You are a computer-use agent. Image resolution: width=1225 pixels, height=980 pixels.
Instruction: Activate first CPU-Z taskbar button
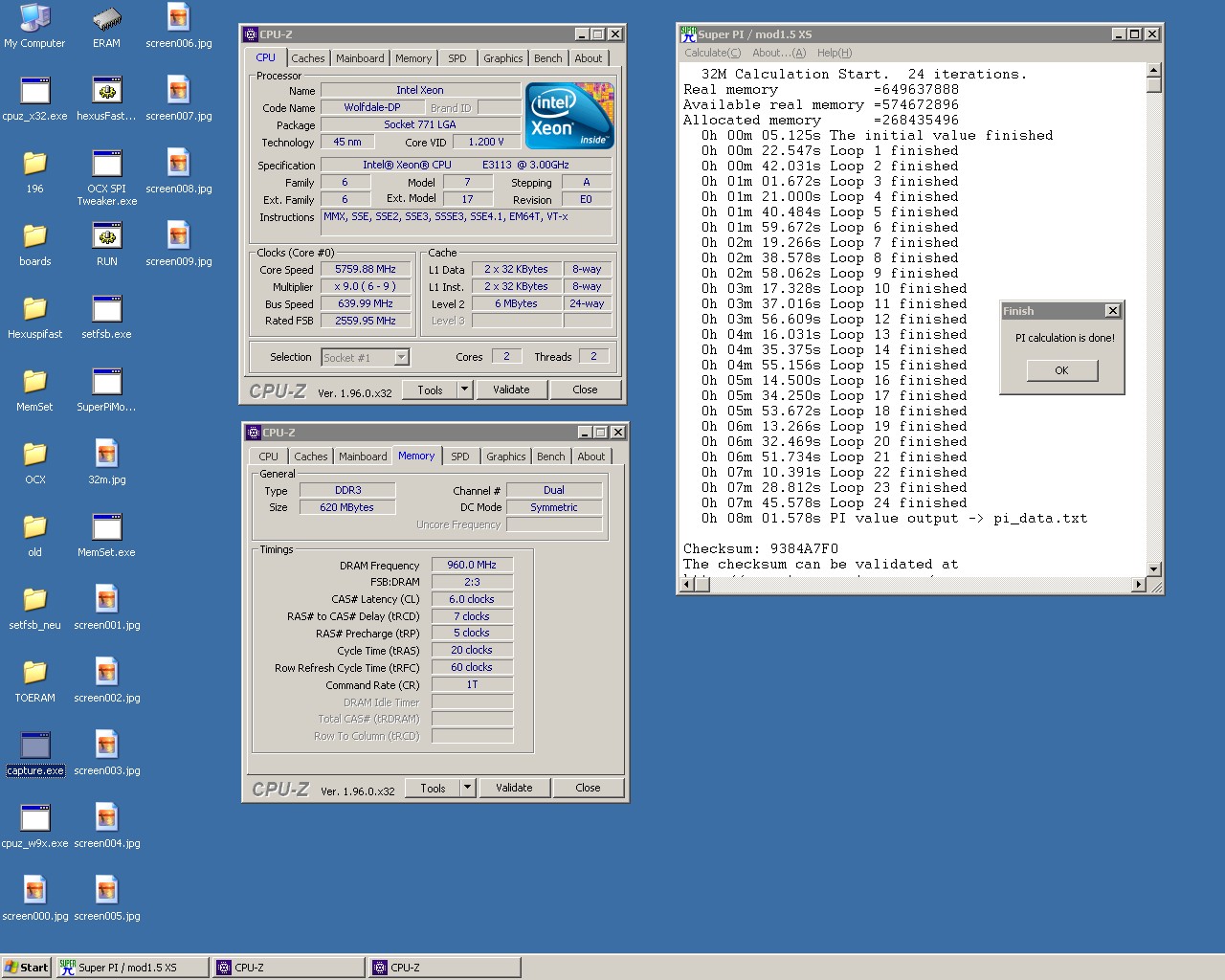click(288, 968)
